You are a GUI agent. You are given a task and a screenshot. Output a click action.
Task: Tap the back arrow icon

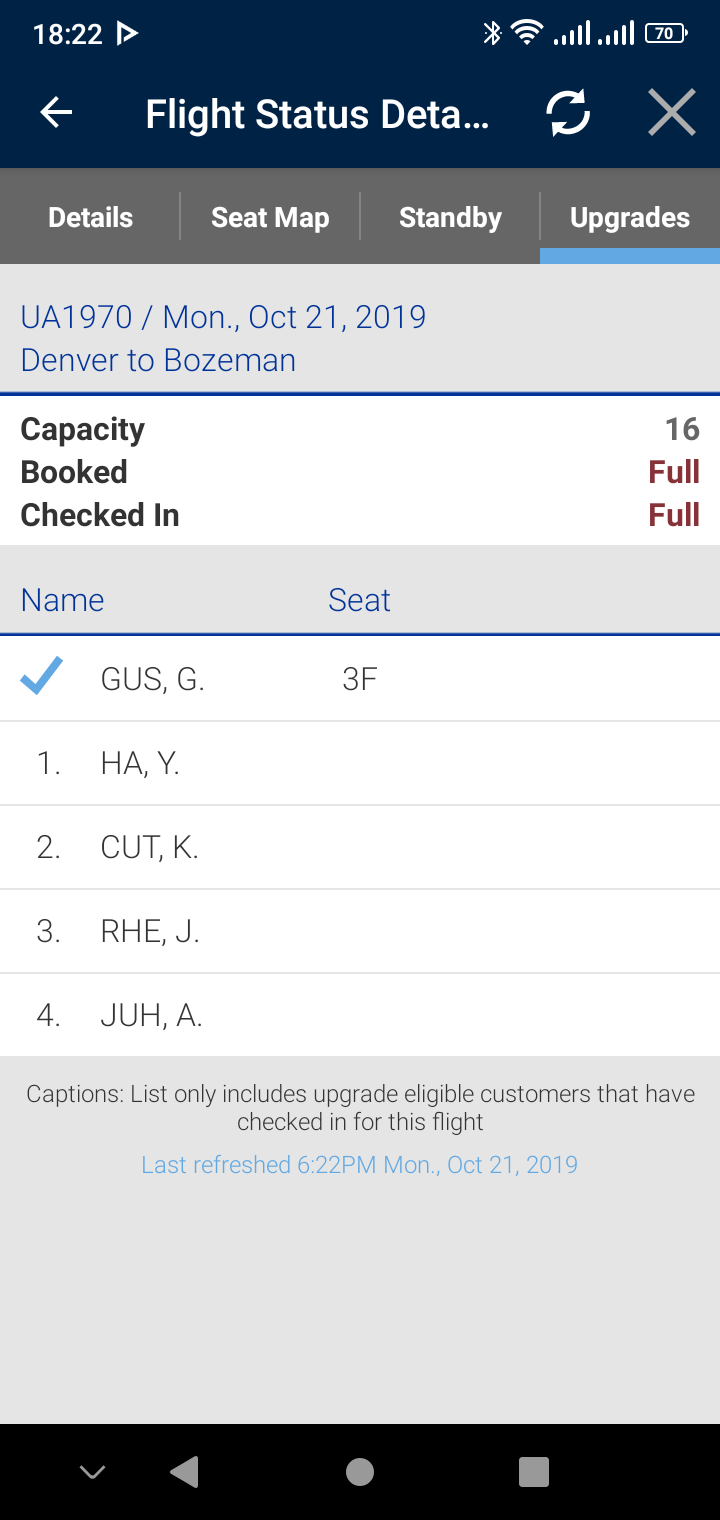tap(56, 114)
